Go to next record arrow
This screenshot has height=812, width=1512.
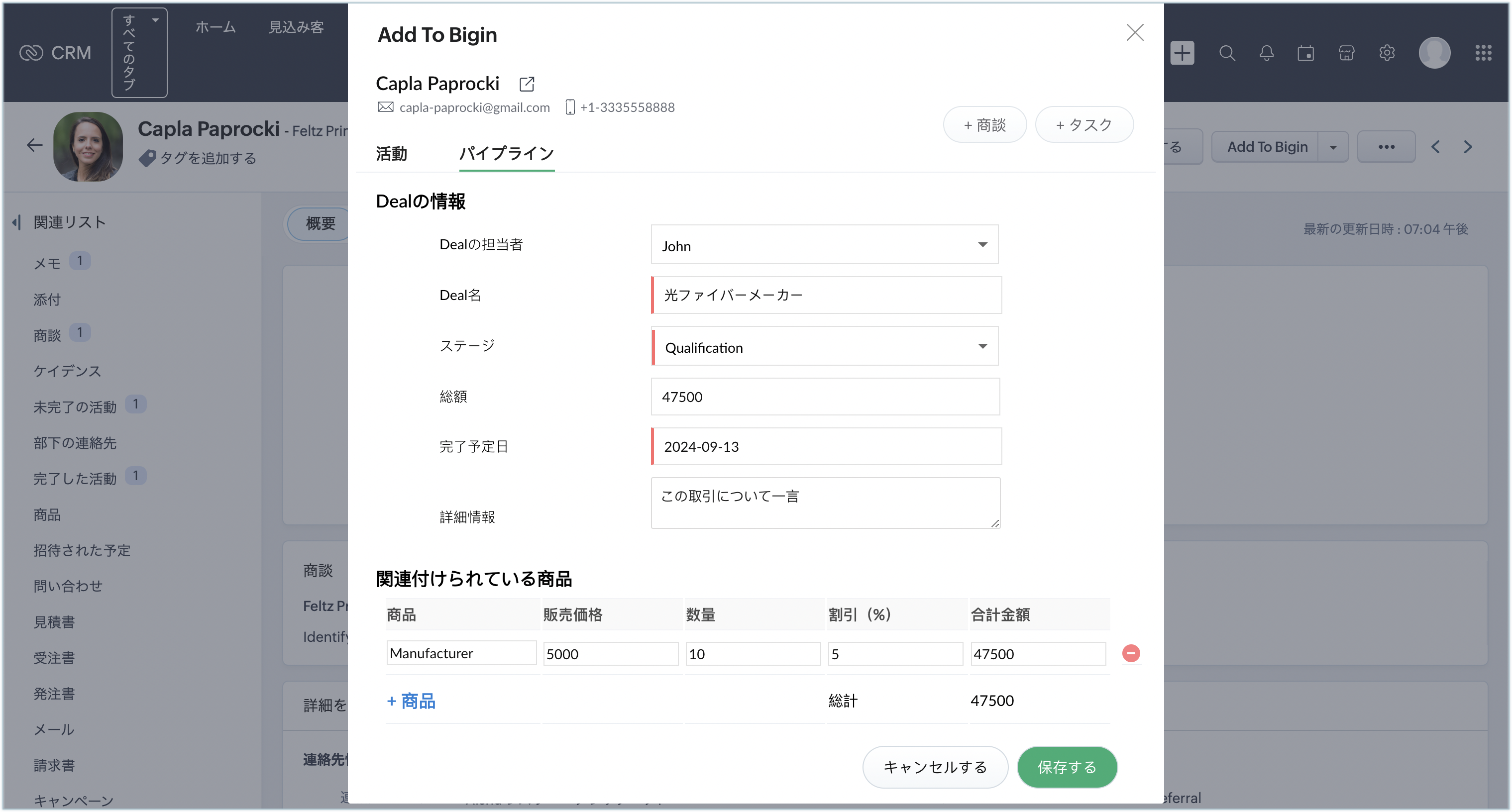click(1468, 147)
